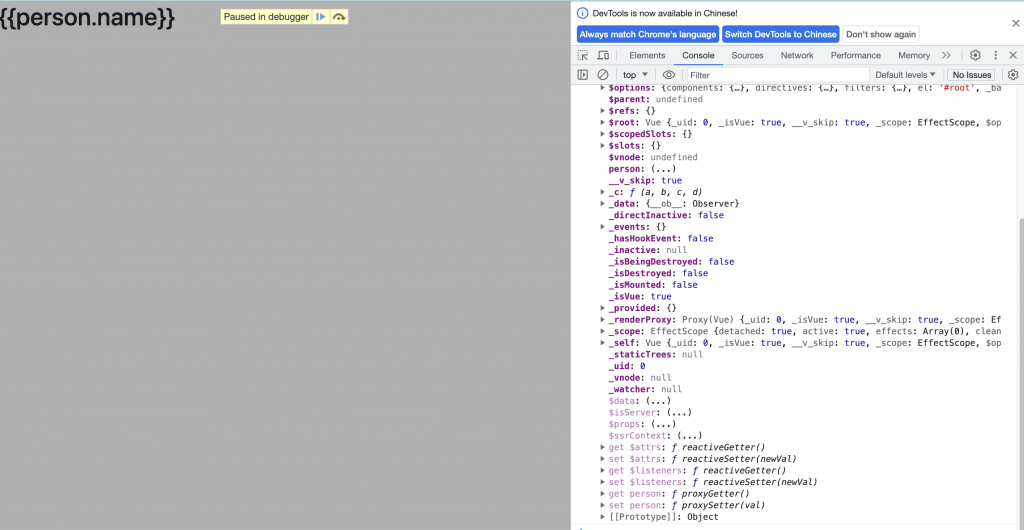Open console settings gear icon
Image resolution: width=1024 pixels, height=530 pixels.
coord(1013,75)
